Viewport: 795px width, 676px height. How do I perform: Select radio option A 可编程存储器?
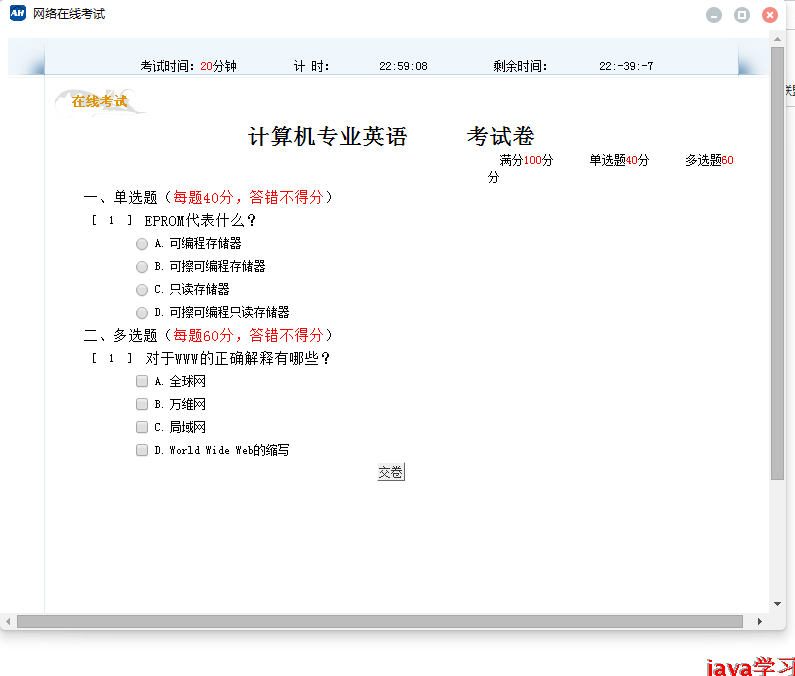coord(142,244)
